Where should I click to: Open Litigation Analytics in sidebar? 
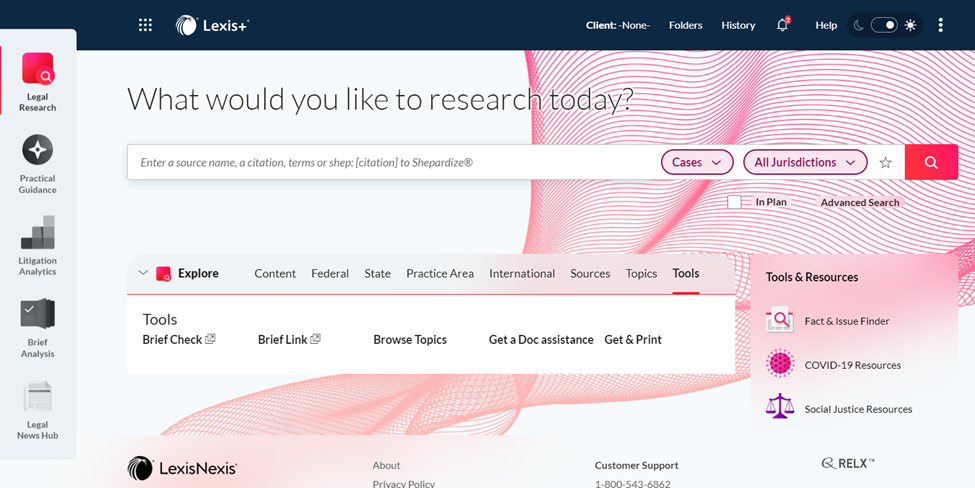coord(37,246)
